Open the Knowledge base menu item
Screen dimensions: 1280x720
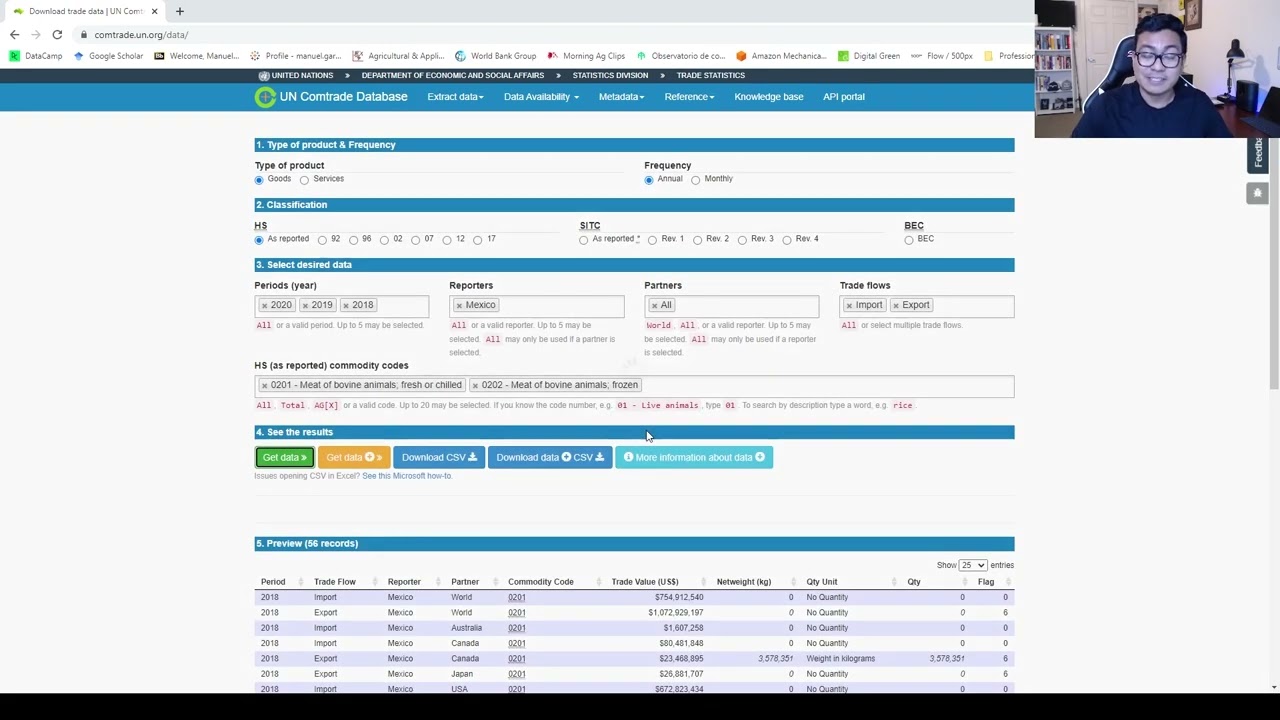[x=769, y=97]
